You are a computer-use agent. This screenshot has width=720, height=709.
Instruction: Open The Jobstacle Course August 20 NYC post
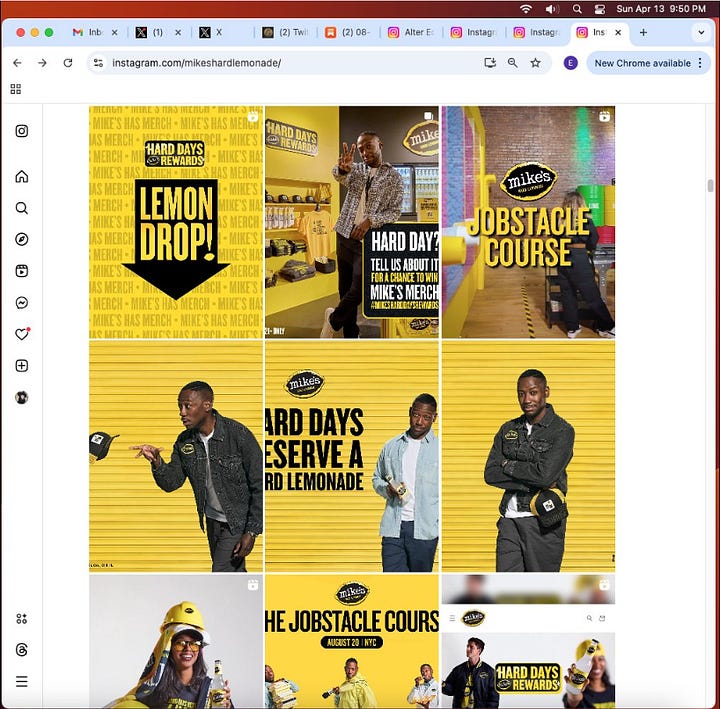coord(352,641)
